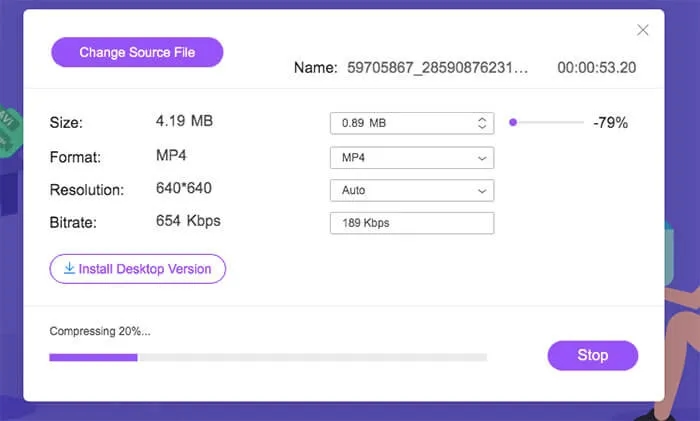Open the Format MP4 dropdown
The image size is (700, 421).
pos(411,158)
